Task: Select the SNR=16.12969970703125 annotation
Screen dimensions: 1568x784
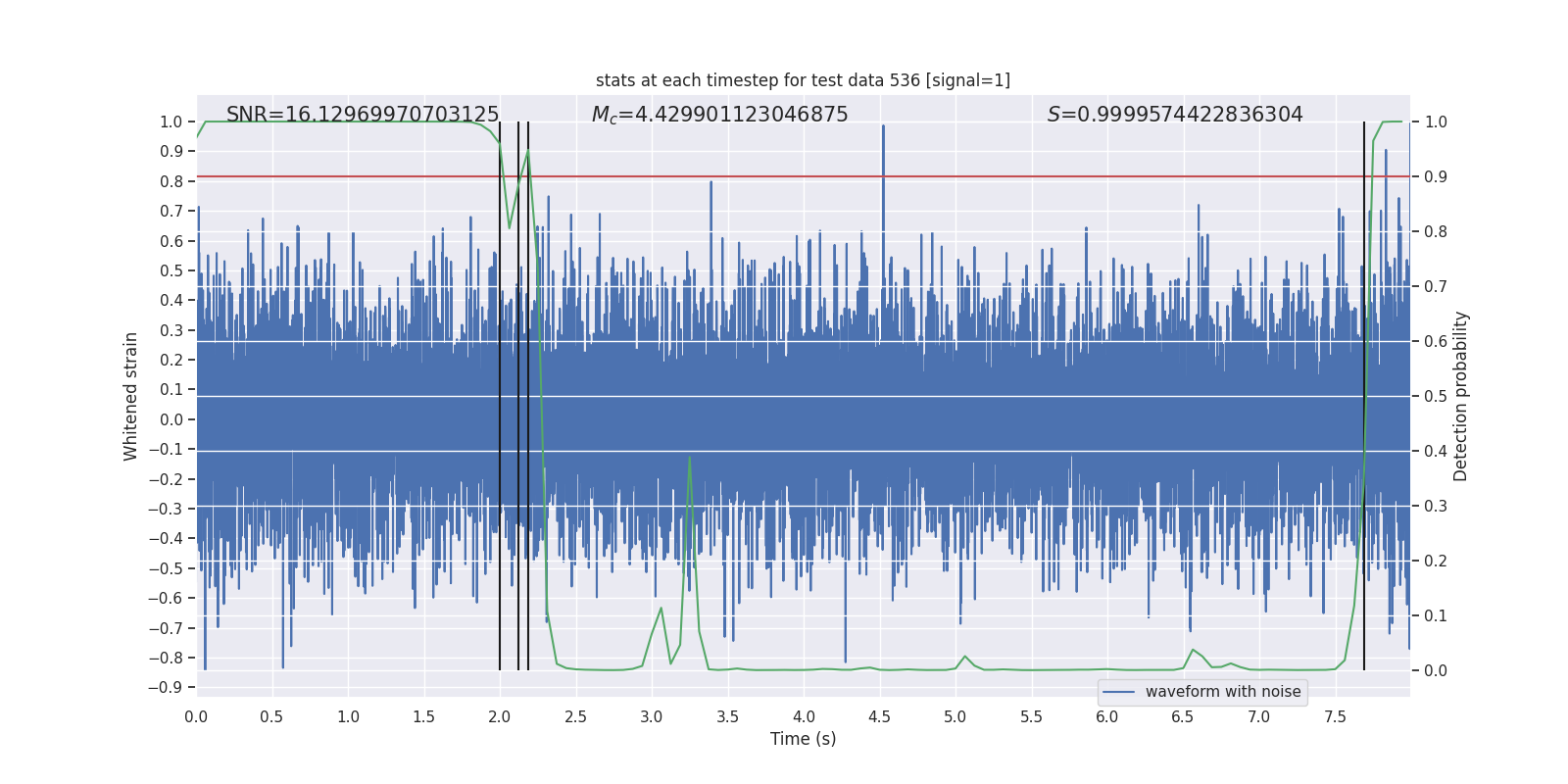Action: click(x=363, y=115)
